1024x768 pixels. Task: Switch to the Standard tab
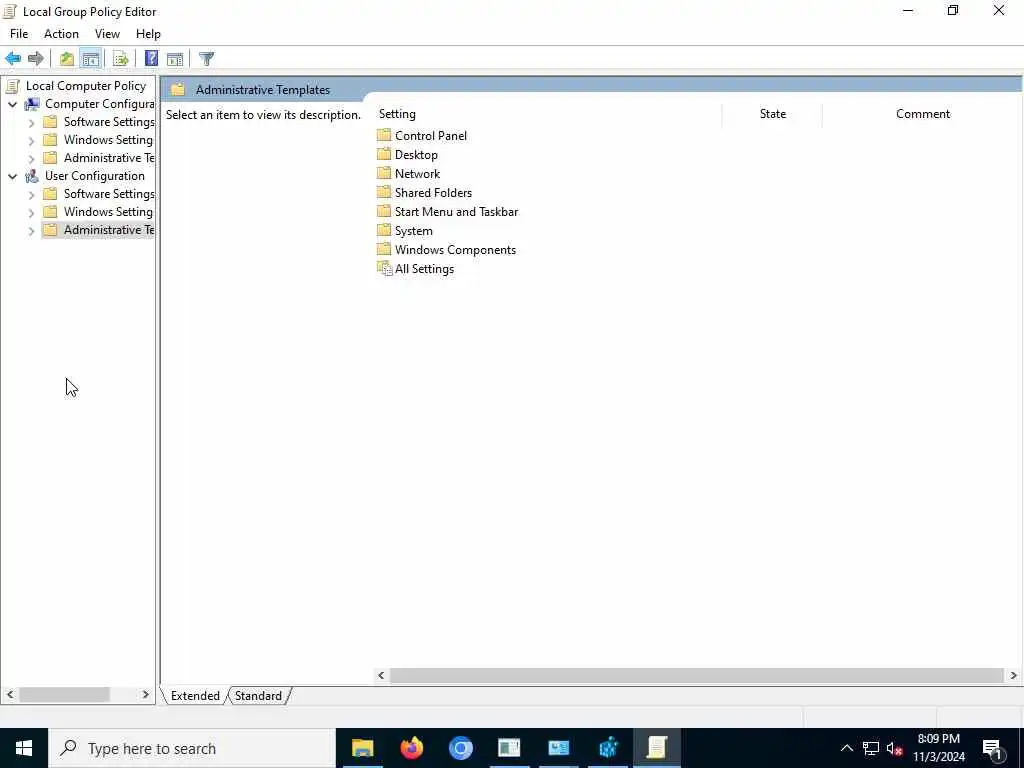258,696
